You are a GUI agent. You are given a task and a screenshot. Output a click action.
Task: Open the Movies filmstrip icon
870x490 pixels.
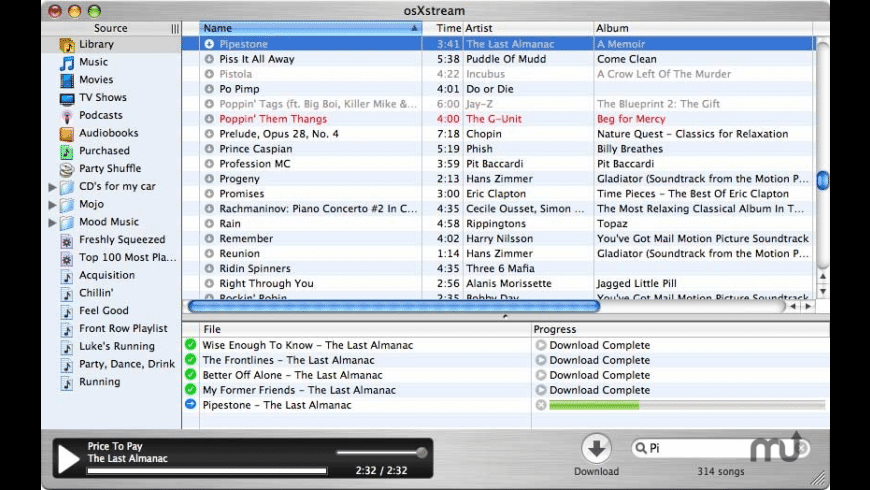(67, 80)
